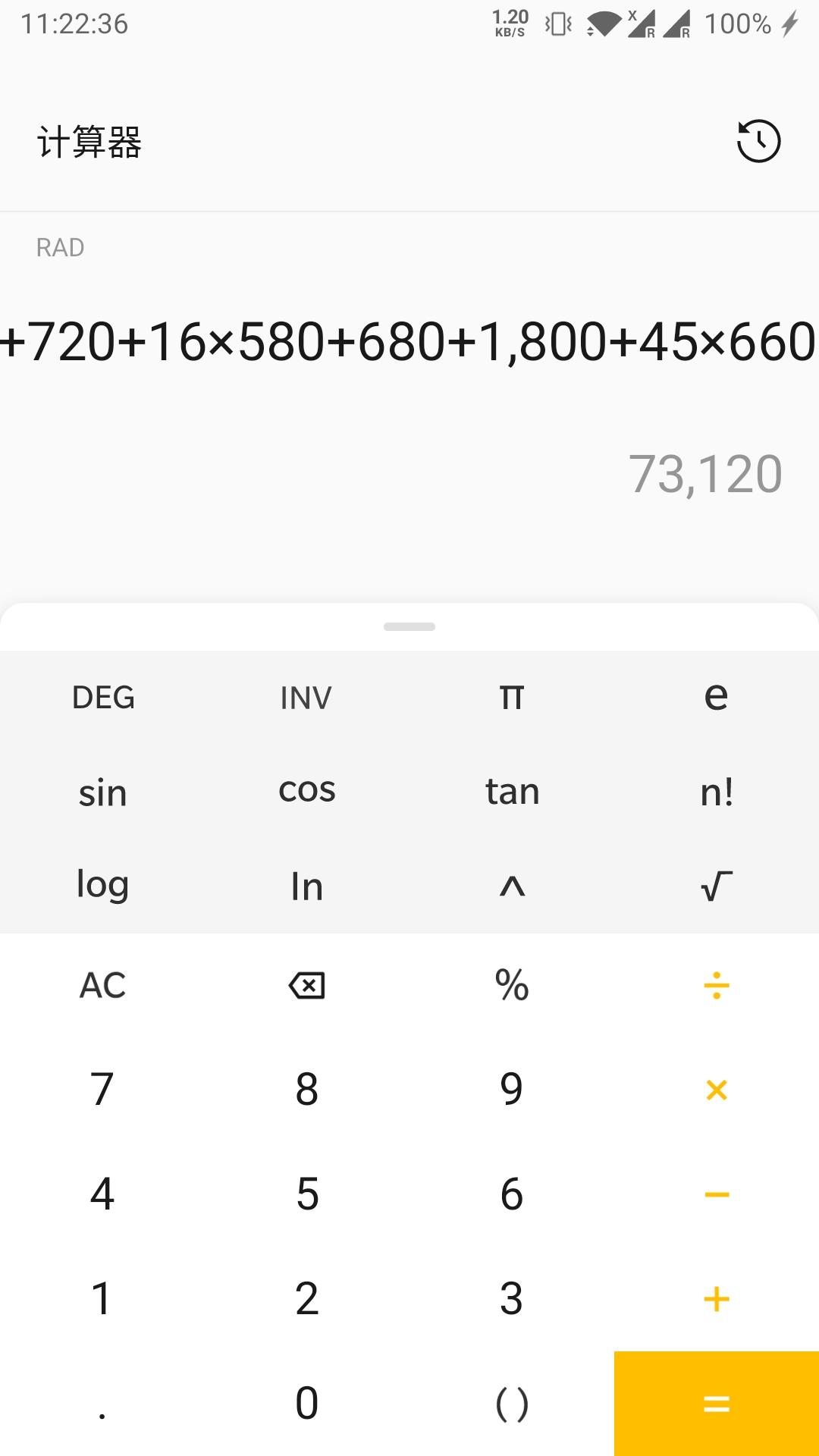The height and width of the screenshot is (1456, 819).
Task: Tap the digit 7 key
Action: [102, 1090]
